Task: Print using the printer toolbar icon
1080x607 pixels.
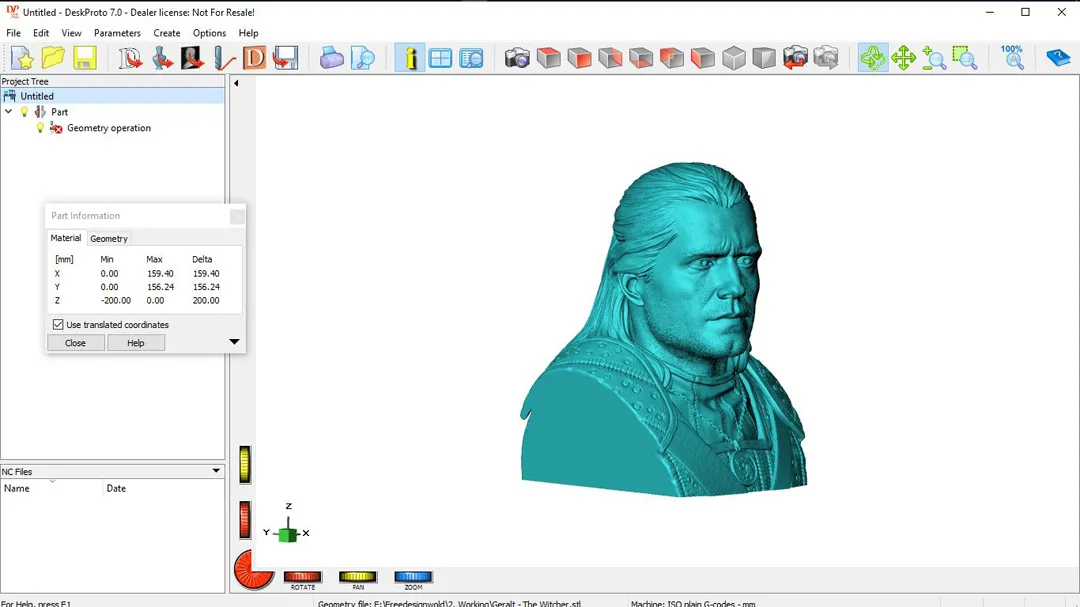Action: [331, 58]
